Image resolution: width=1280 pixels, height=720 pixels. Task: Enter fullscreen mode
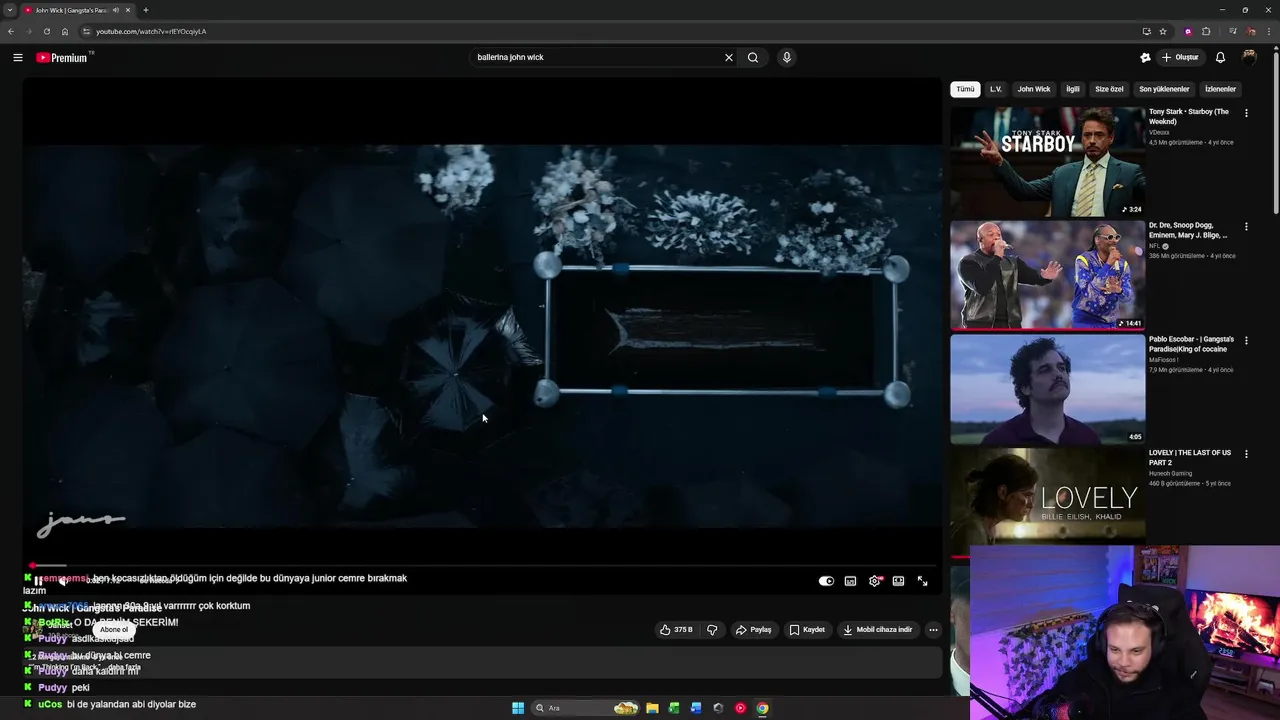[922, 581]
